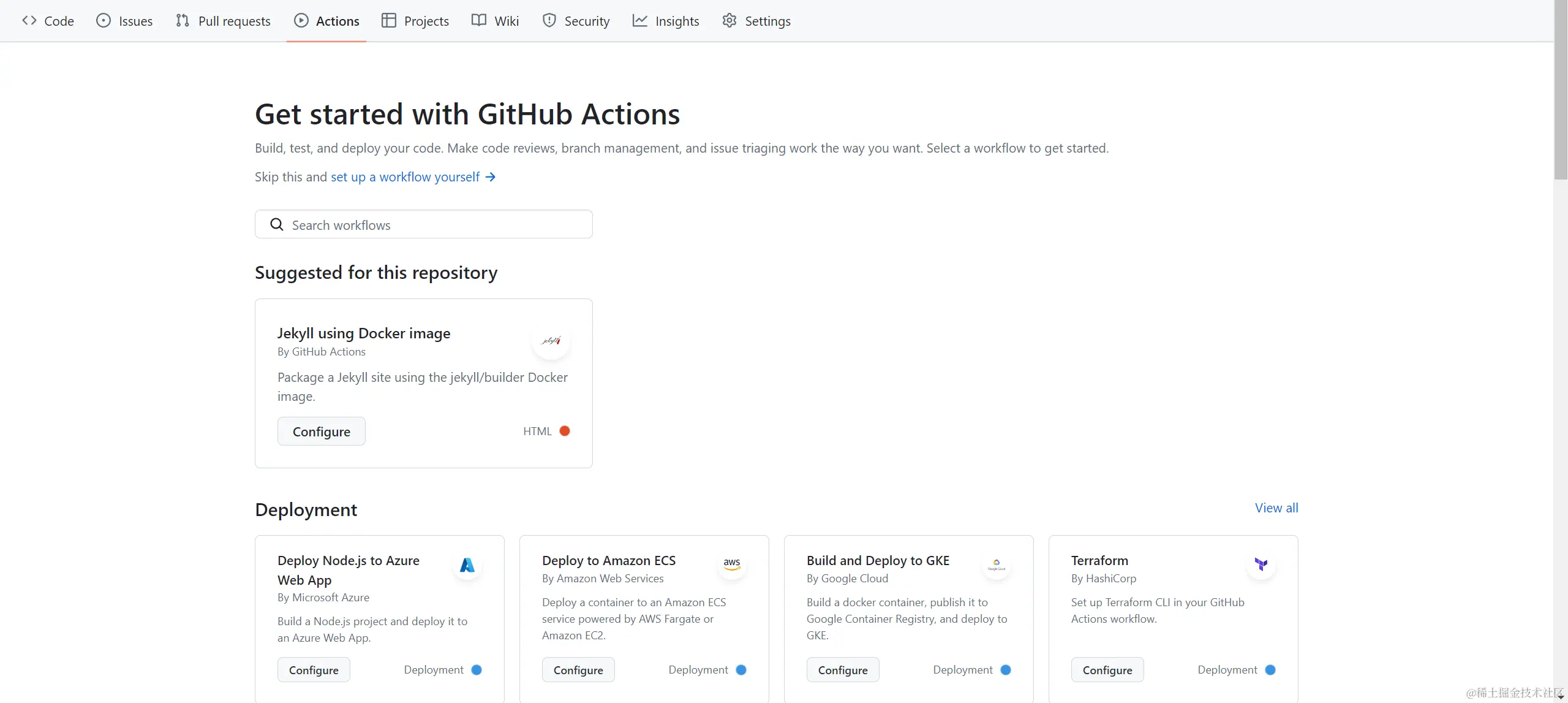
Task: Click the Jekyll logo on the suggested workflow card
Action: click(x=550, y=341)
